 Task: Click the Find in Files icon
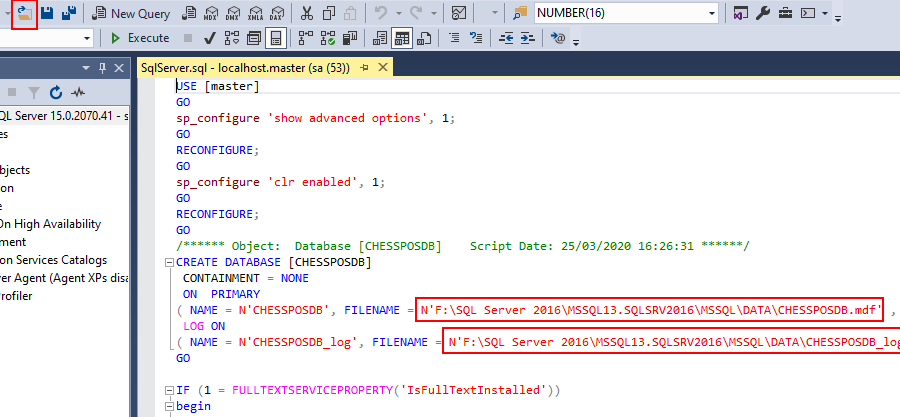[519, 14]
